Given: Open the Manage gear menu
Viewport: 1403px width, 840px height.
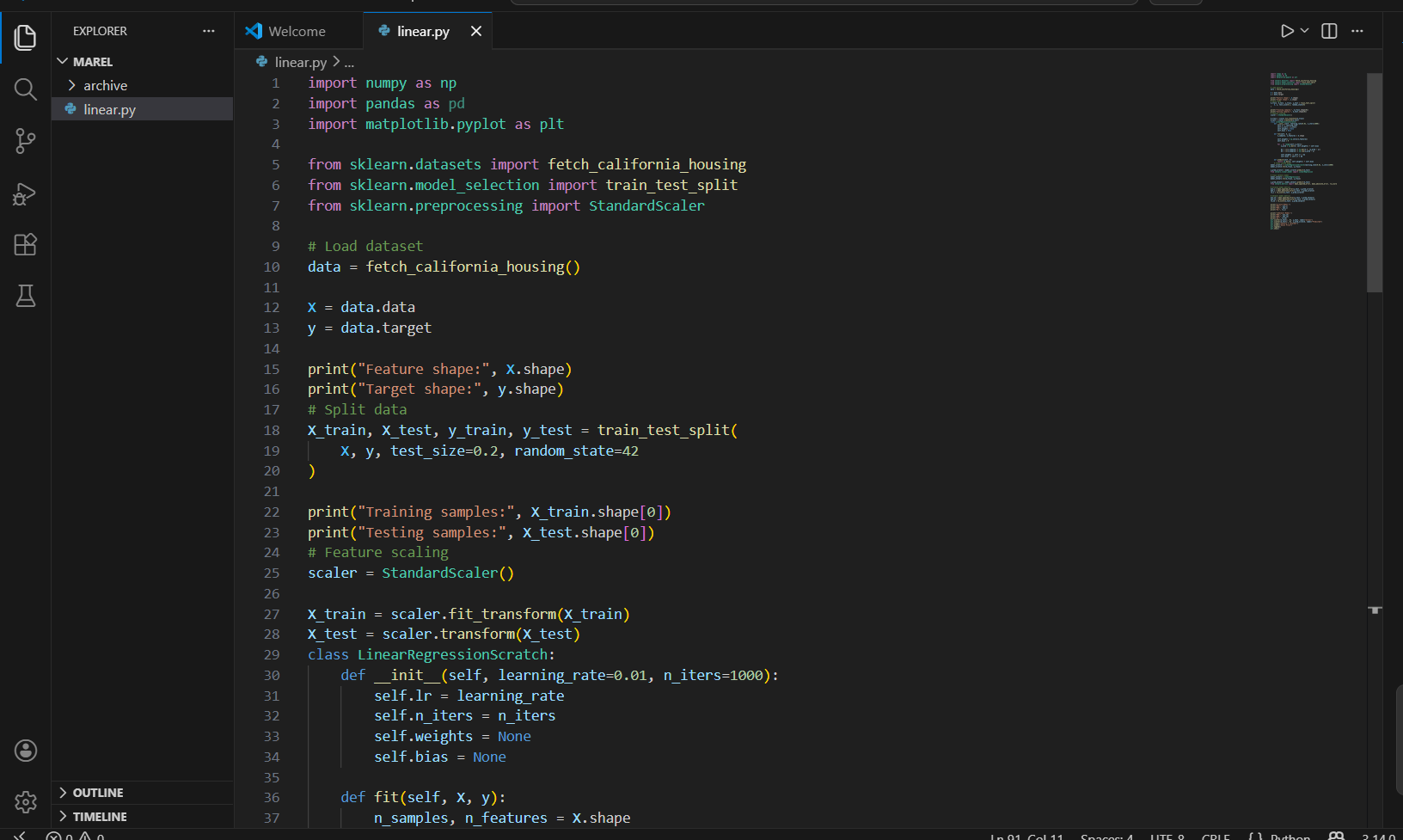Looking at the screenshot, I should pos(26,802).
